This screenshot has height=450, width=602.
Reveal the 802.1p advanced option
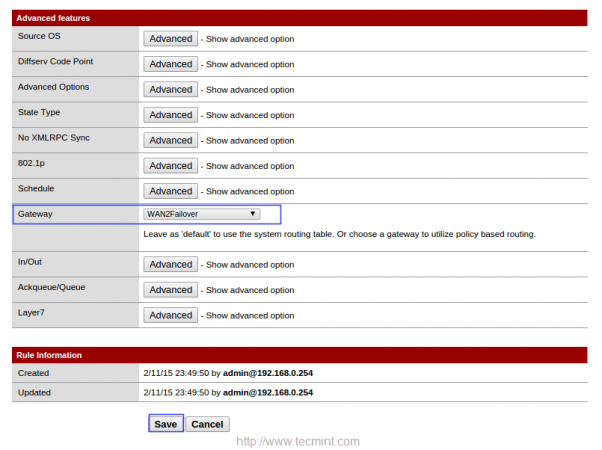171,166
